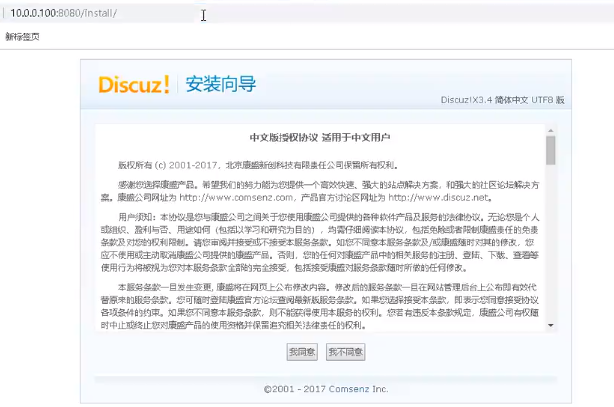614x407 pixels.
Task: Click the 版权所有 (c) 2001-2017 copyright line
Action: [x=258, y=165]
